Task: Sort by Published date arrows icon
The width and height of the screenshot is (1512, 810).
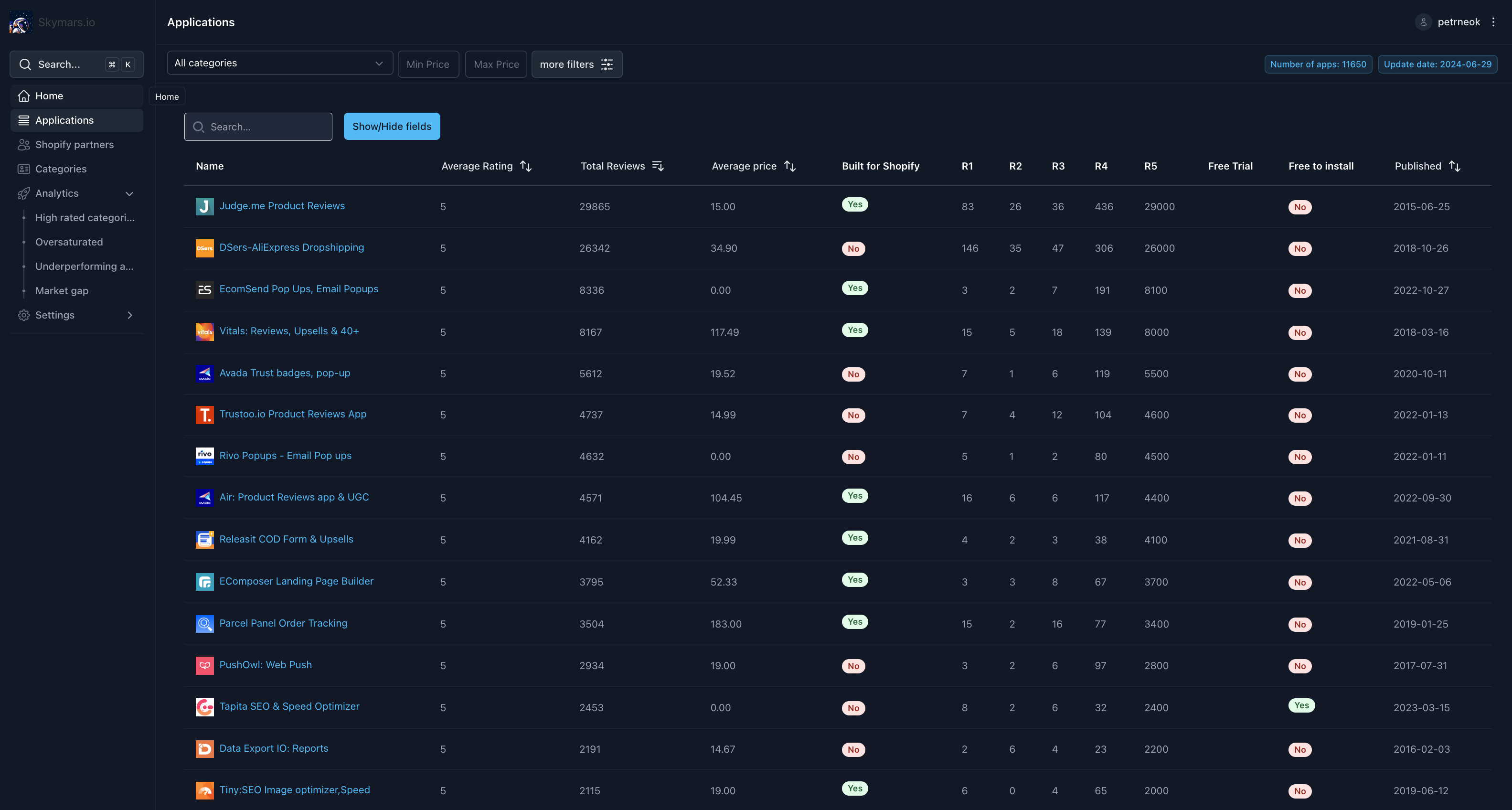Action: coord(1455,167)
